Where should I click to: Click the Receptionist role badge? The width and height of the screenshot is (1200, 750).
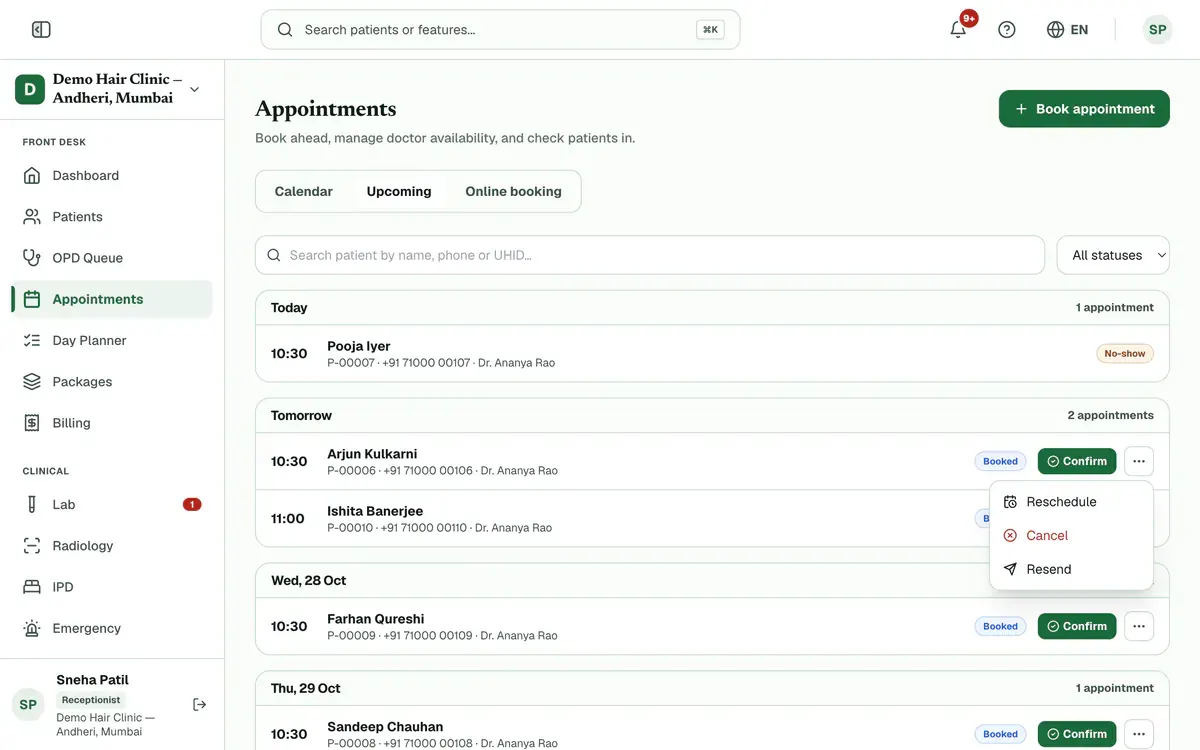[91, 700]
